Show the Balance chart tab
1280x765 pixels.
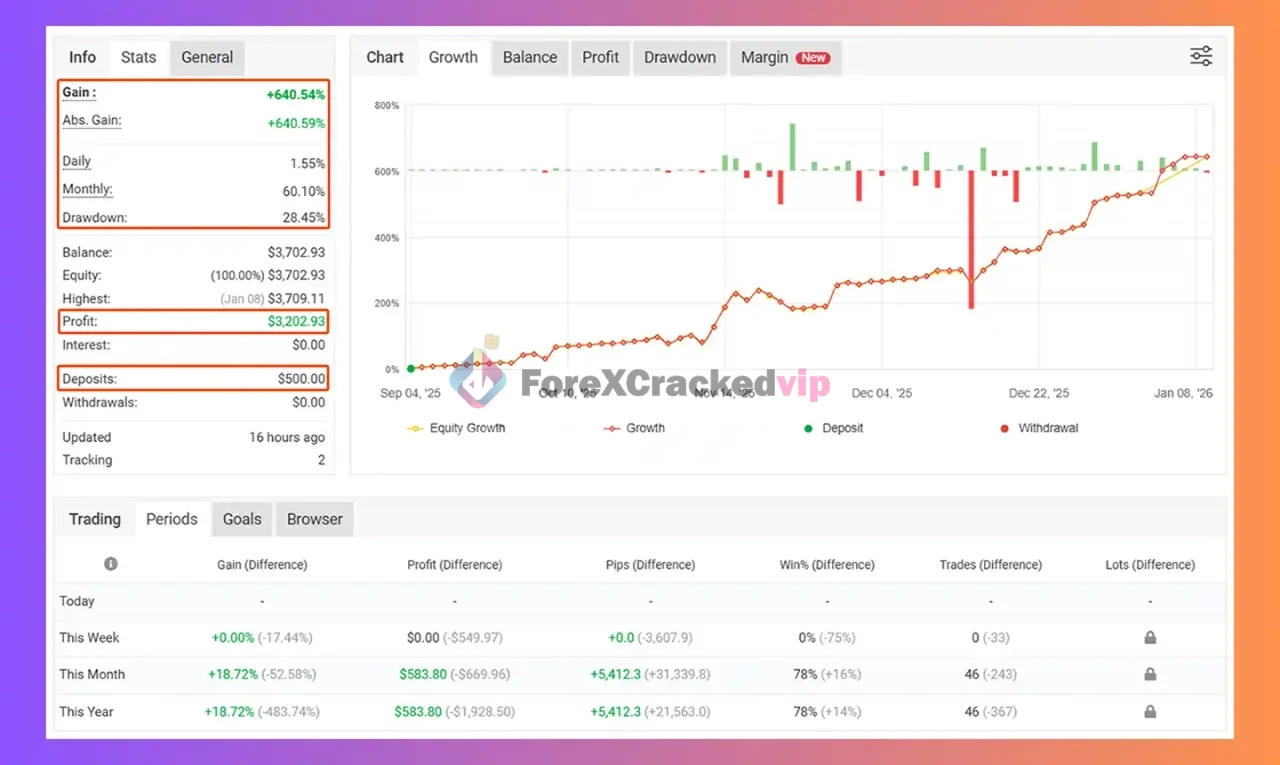(x=529, y=57)
